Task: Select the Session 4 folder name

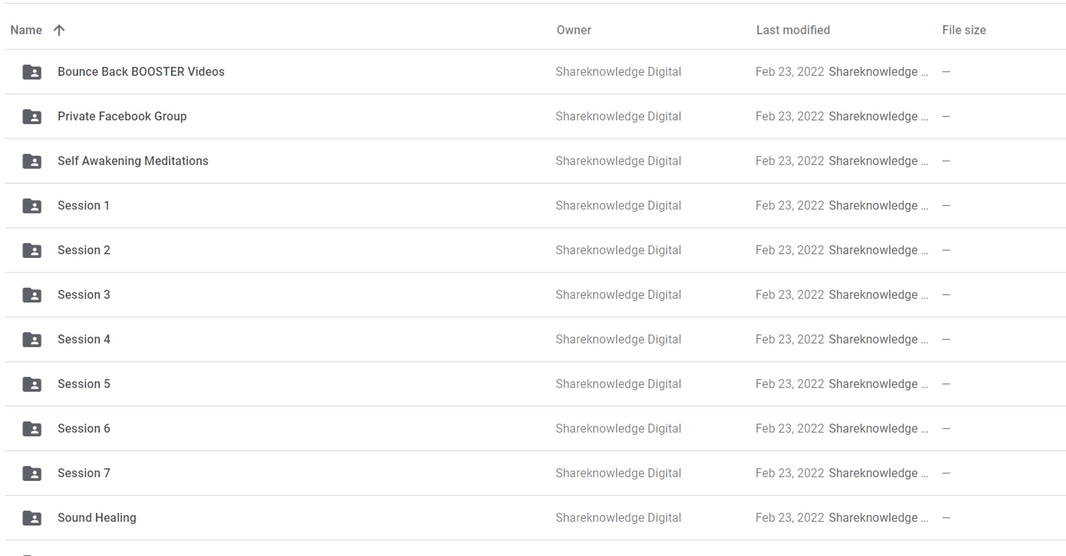Action: [x=84, y=339]
